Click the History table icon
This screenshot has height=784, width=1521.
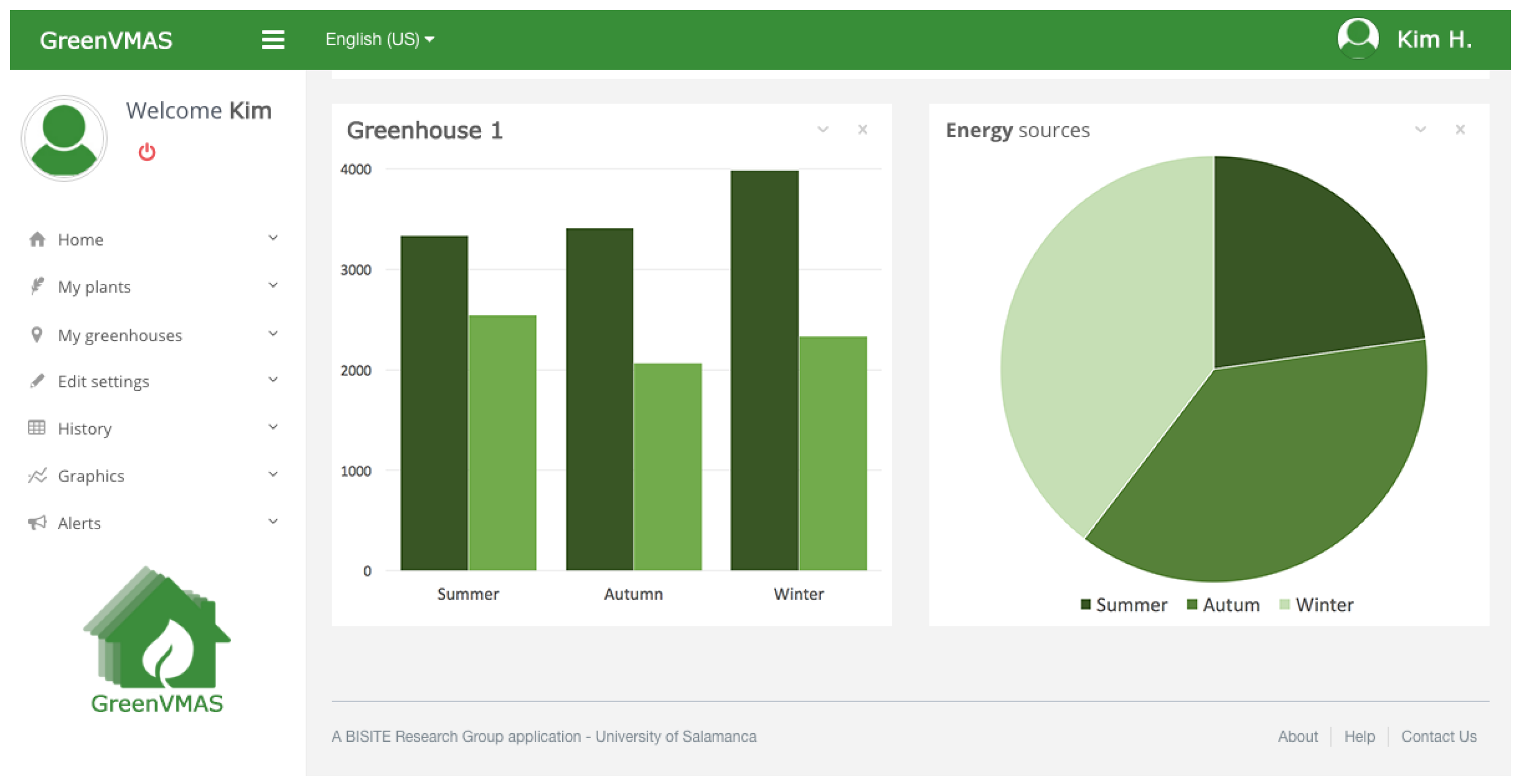[37, 428]
